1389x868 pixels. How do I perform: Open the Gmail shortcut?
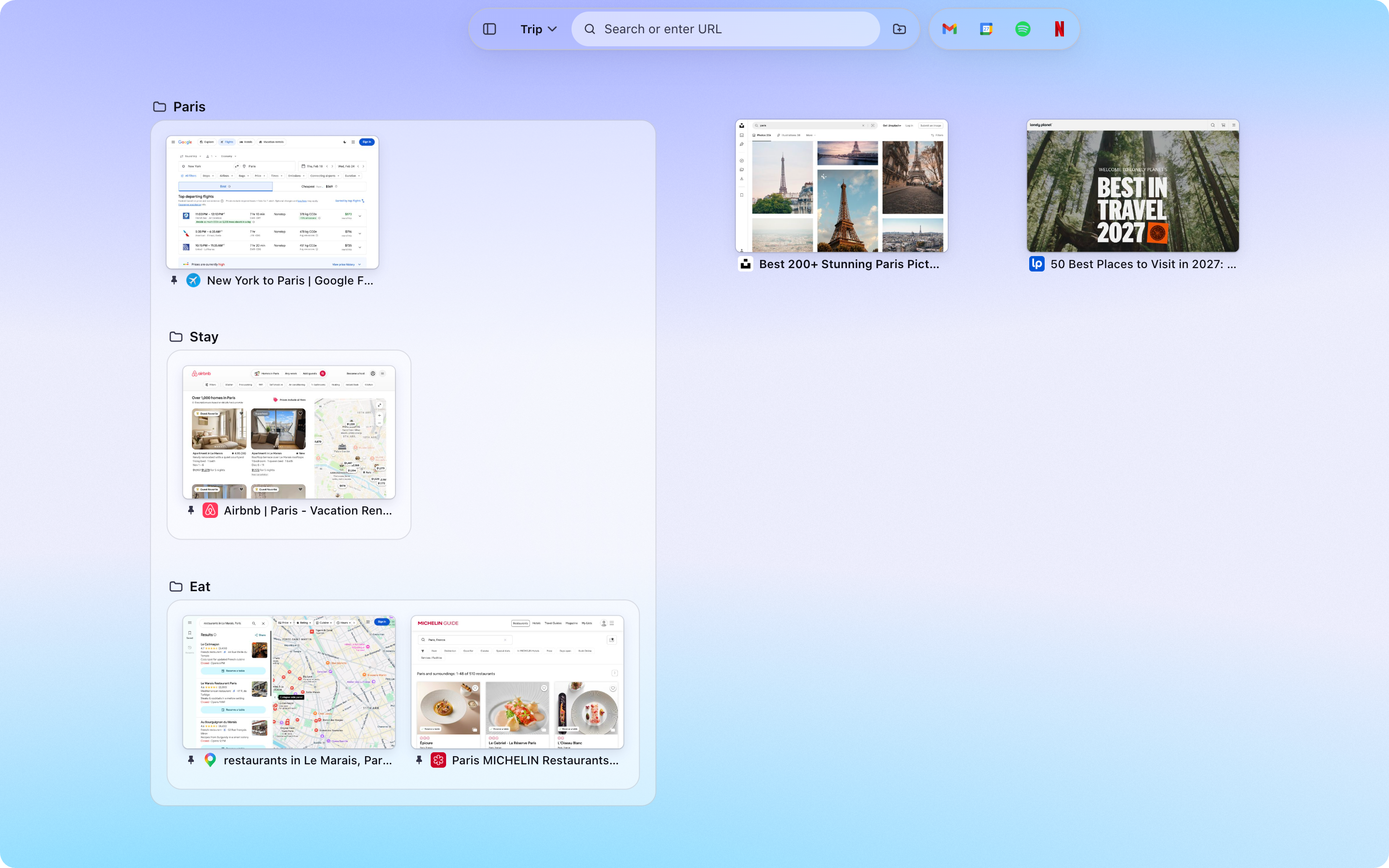(949, 29)
